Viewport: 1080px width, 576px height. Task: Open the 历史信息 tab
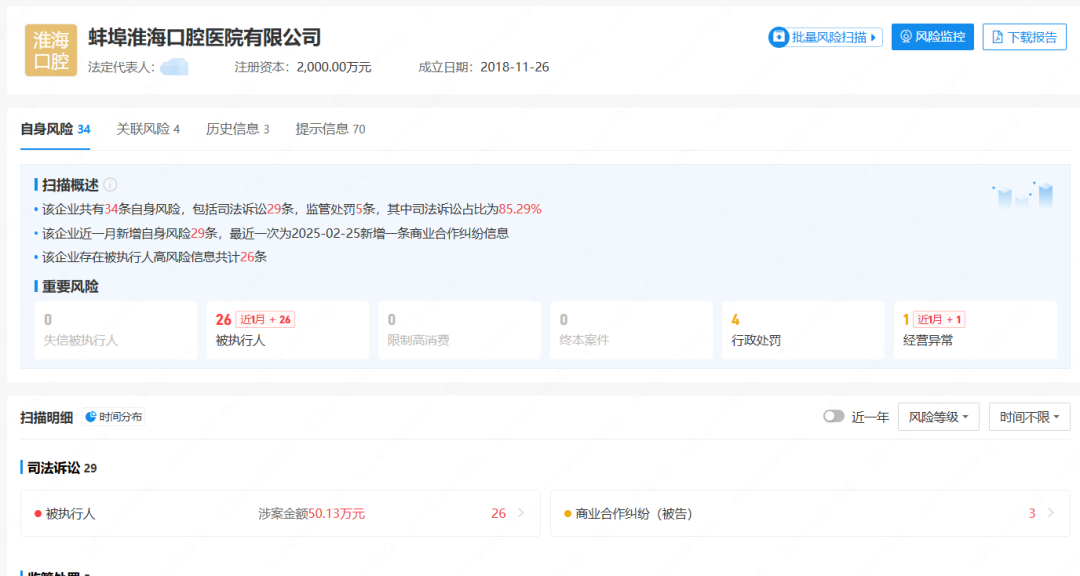pyautogui.click(x=238, y=129)
